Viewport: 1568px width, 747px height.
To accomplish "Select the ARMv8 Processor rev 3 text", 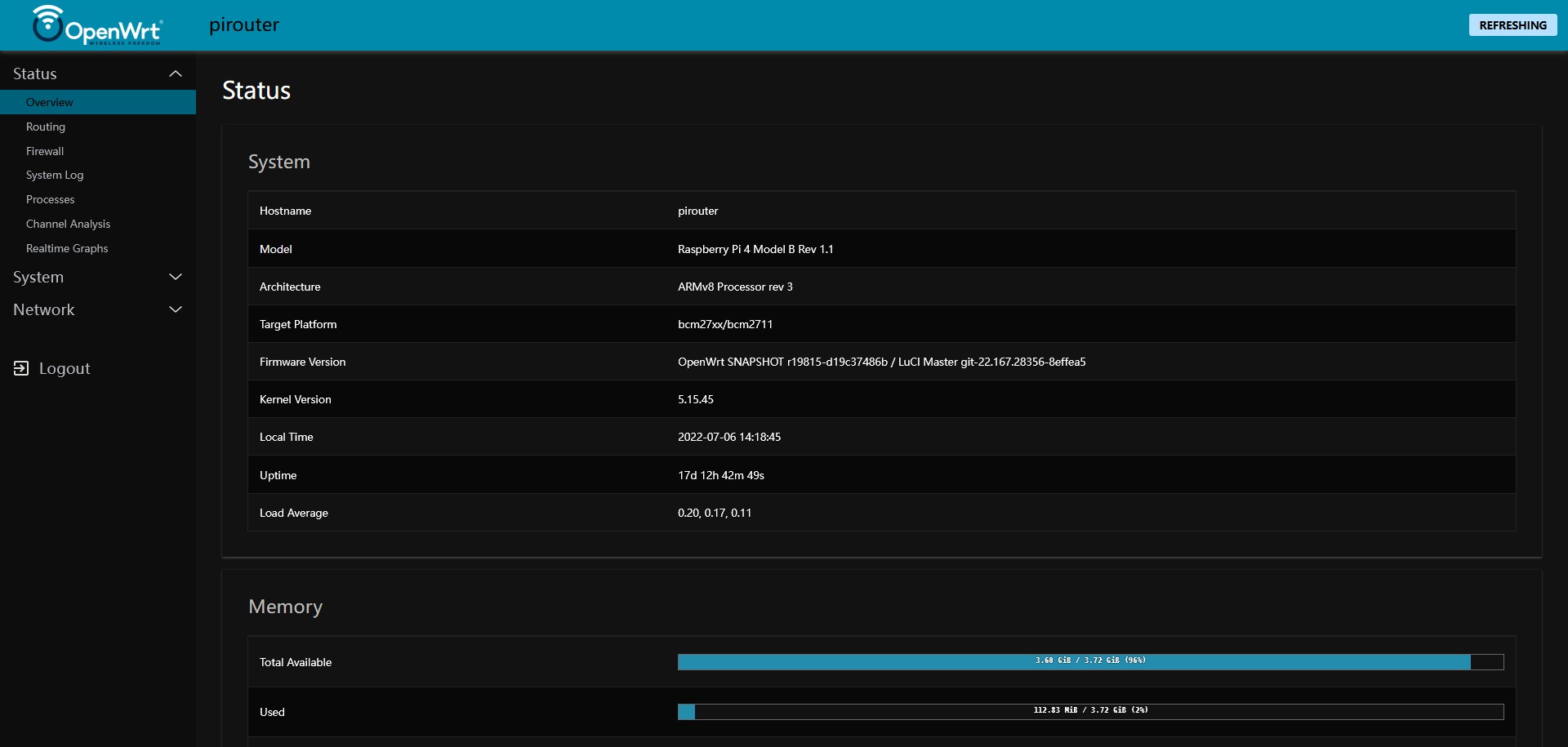I will tap(735, 287).
